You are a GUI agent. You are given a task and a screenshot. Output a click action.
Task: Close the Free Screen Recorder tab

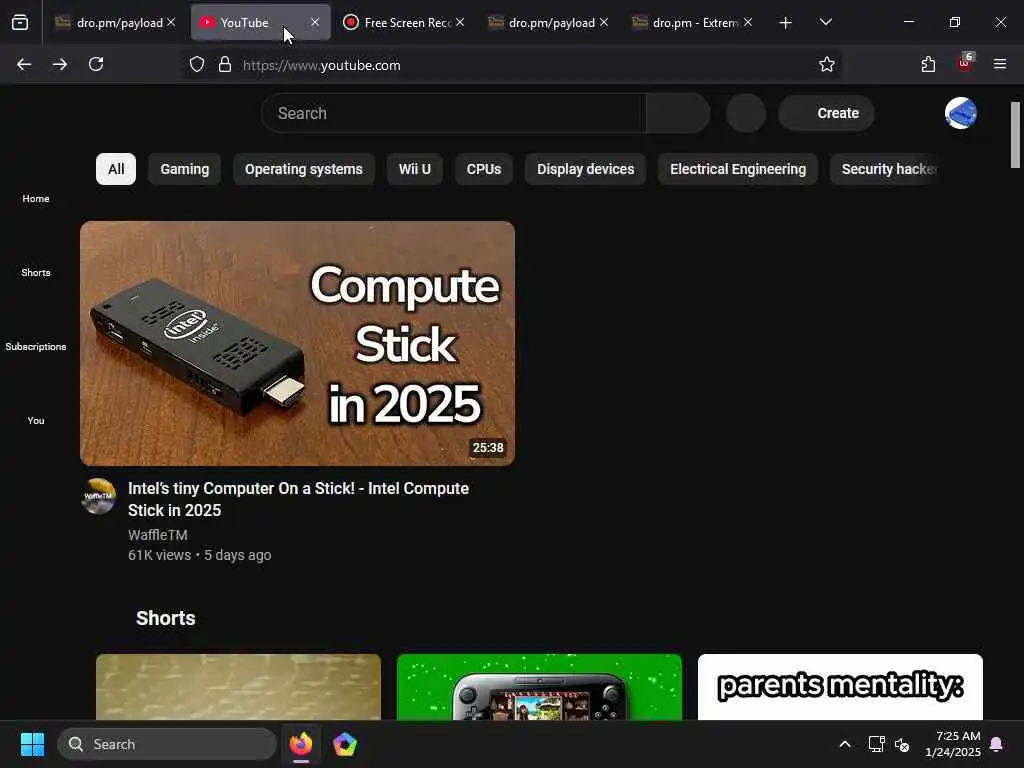click(460, 22)
